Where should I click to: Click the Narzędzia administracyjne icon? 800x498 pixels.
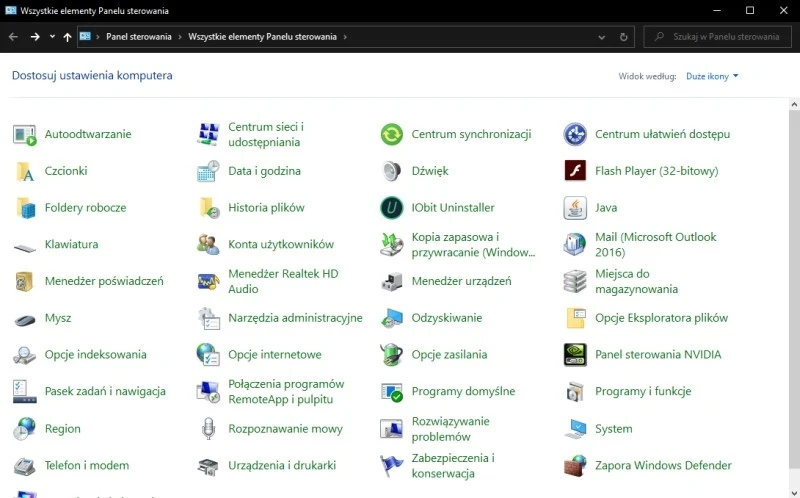pyautogui.click(x=209, y=318)
